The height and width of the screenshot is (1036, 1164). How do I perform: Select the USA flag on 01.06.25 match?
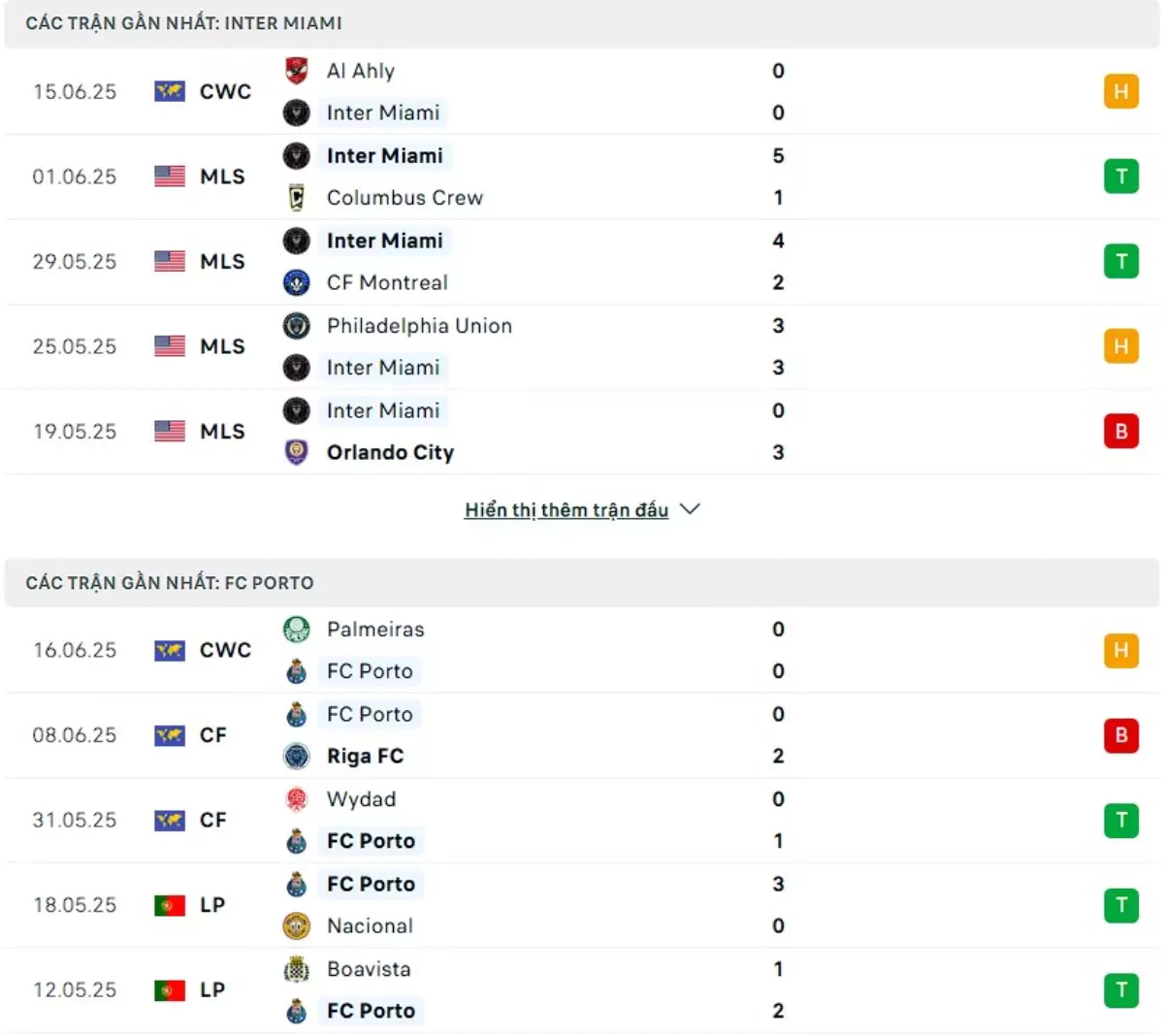pos(170,177)
